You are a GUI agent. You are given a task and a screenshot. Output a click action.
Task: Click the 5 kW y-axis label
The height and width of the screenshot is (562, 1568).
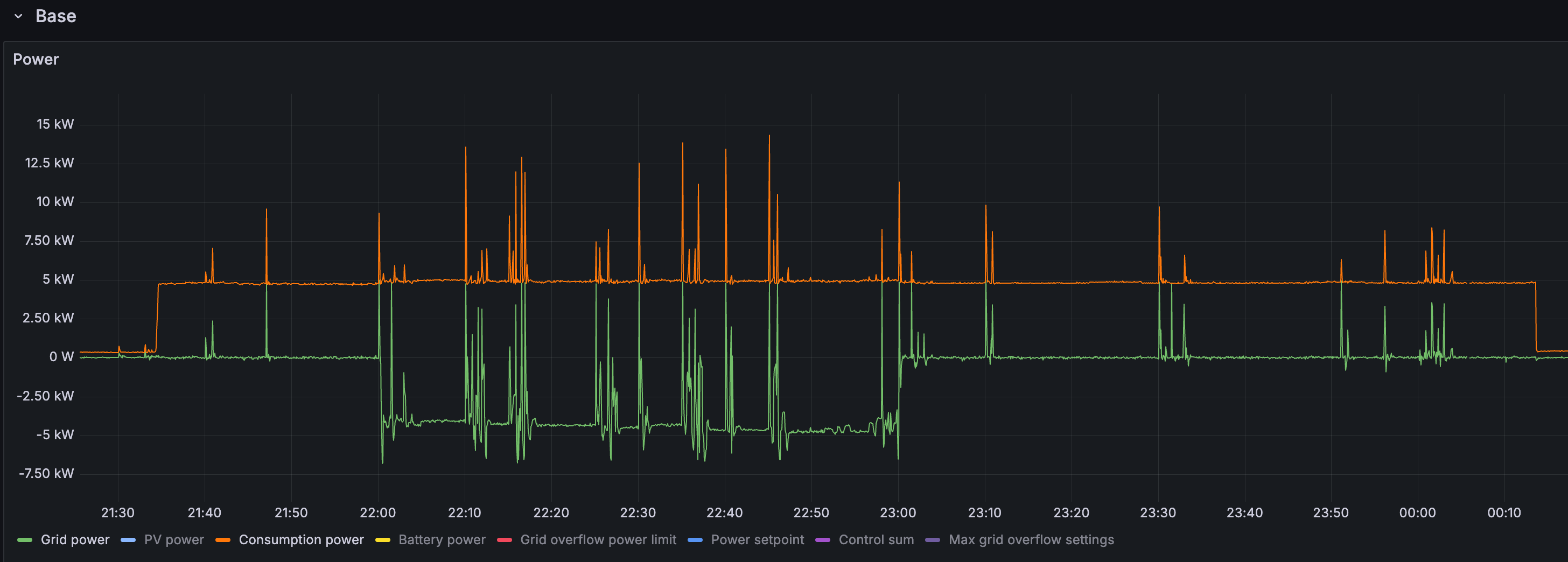click(58, 279)
